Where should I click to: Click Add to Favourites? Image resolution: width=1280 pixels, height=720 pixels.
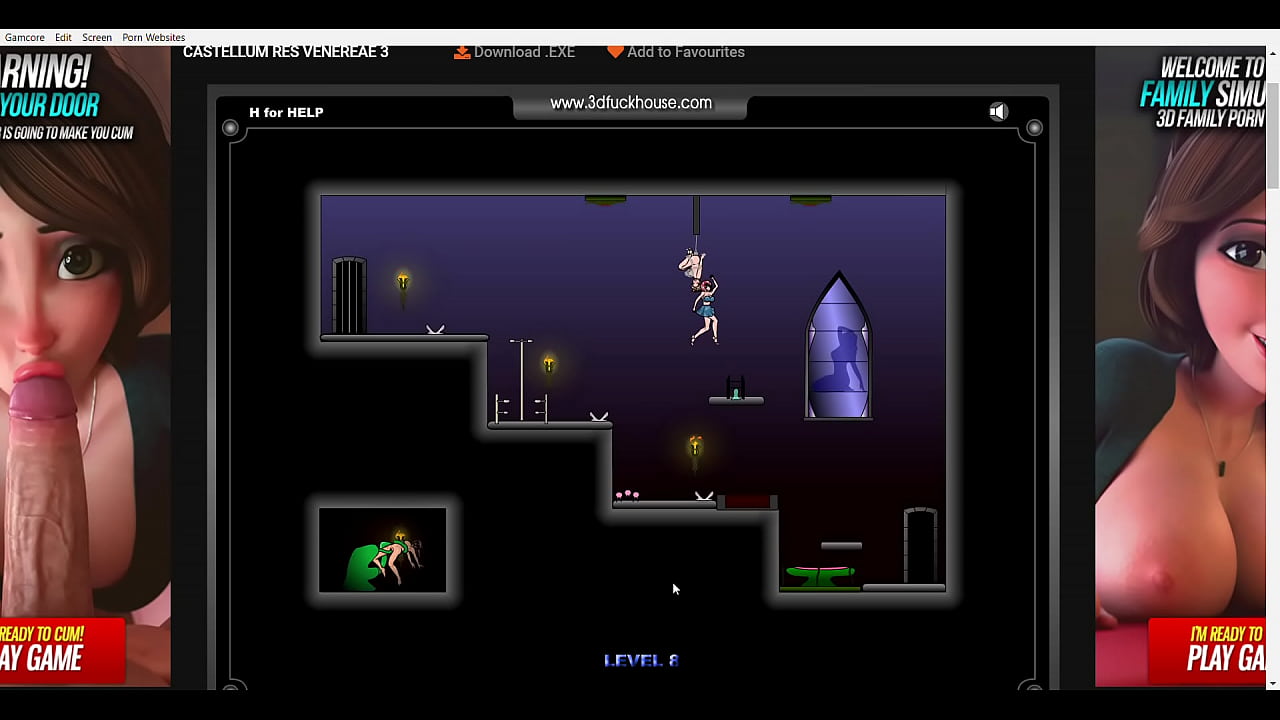coord(686,51)
